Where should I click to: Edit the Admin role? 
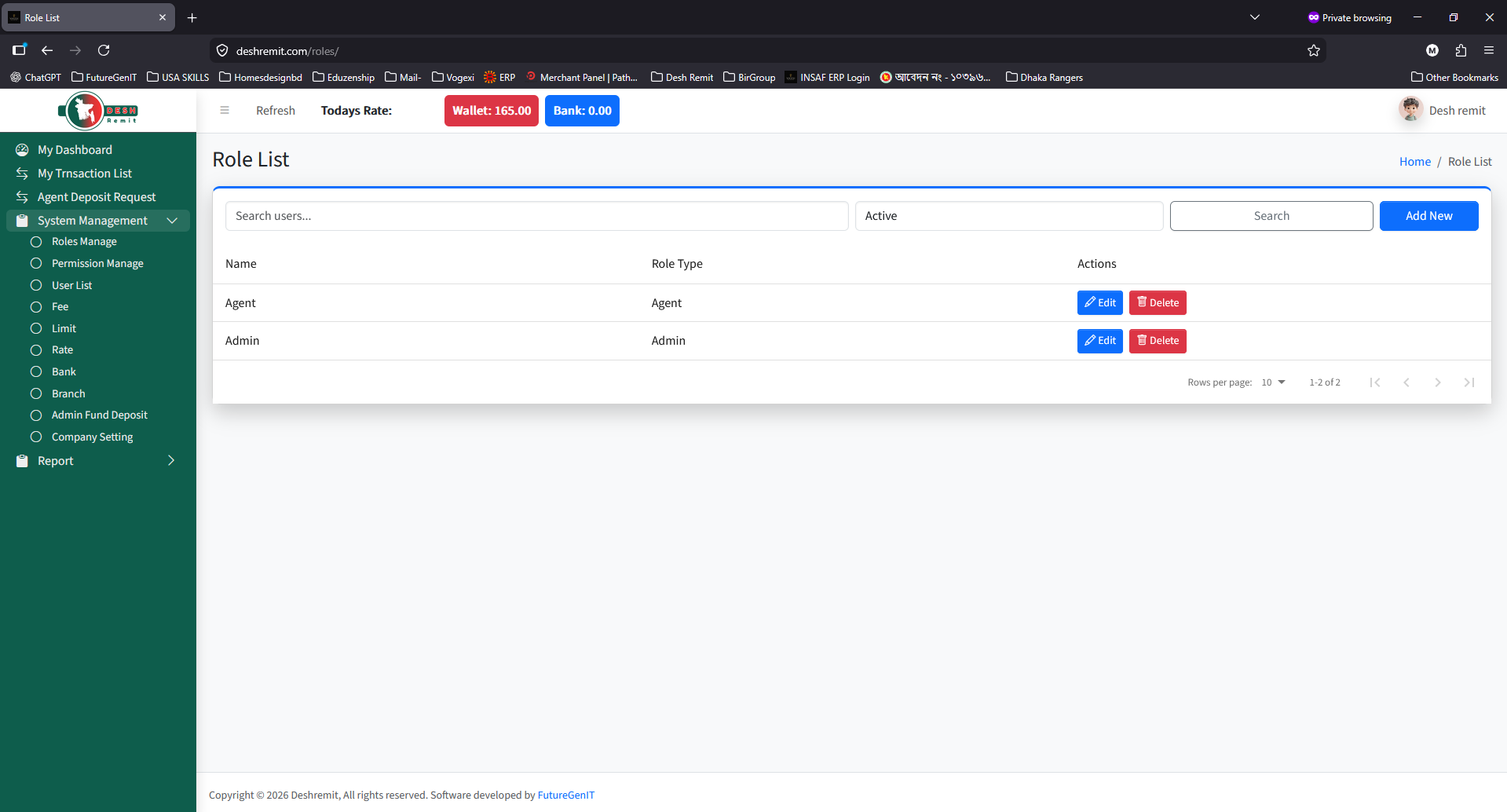point(1099,341)
